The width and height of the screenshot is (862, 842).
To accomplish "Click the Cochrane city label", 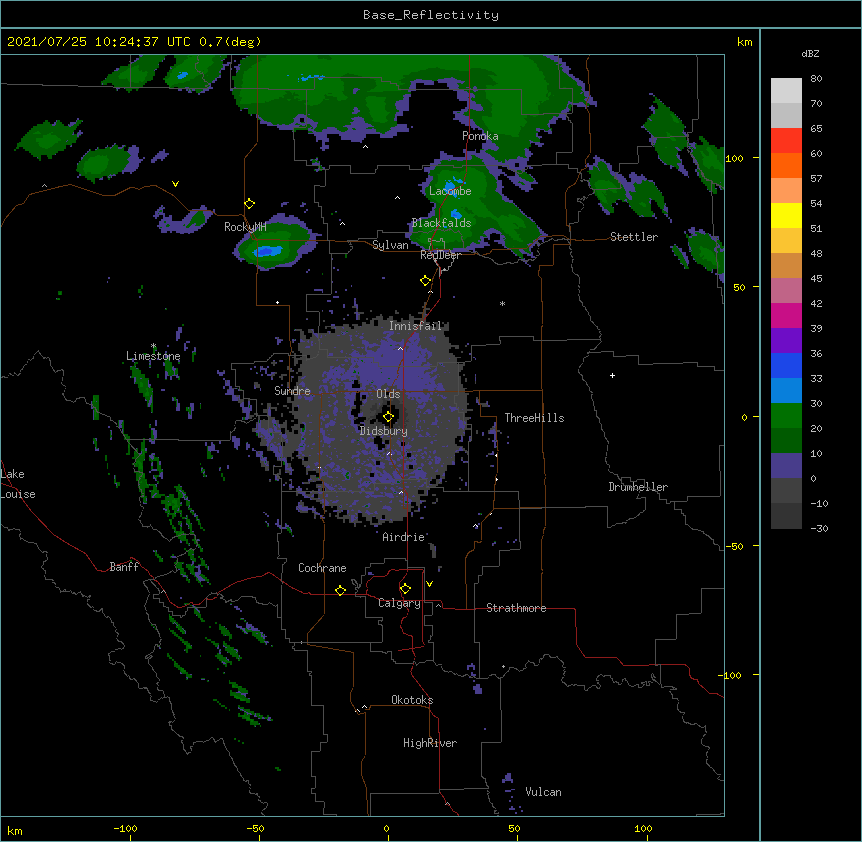I will coord(322,568).
